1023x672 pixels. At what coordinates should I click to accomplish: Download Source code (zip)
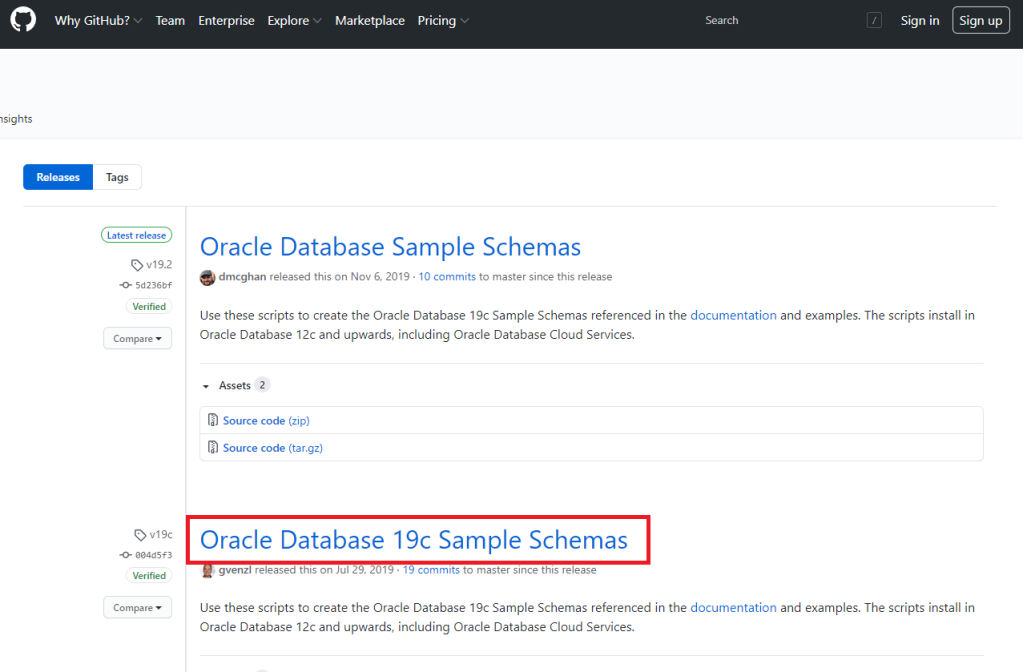point(266,421)
